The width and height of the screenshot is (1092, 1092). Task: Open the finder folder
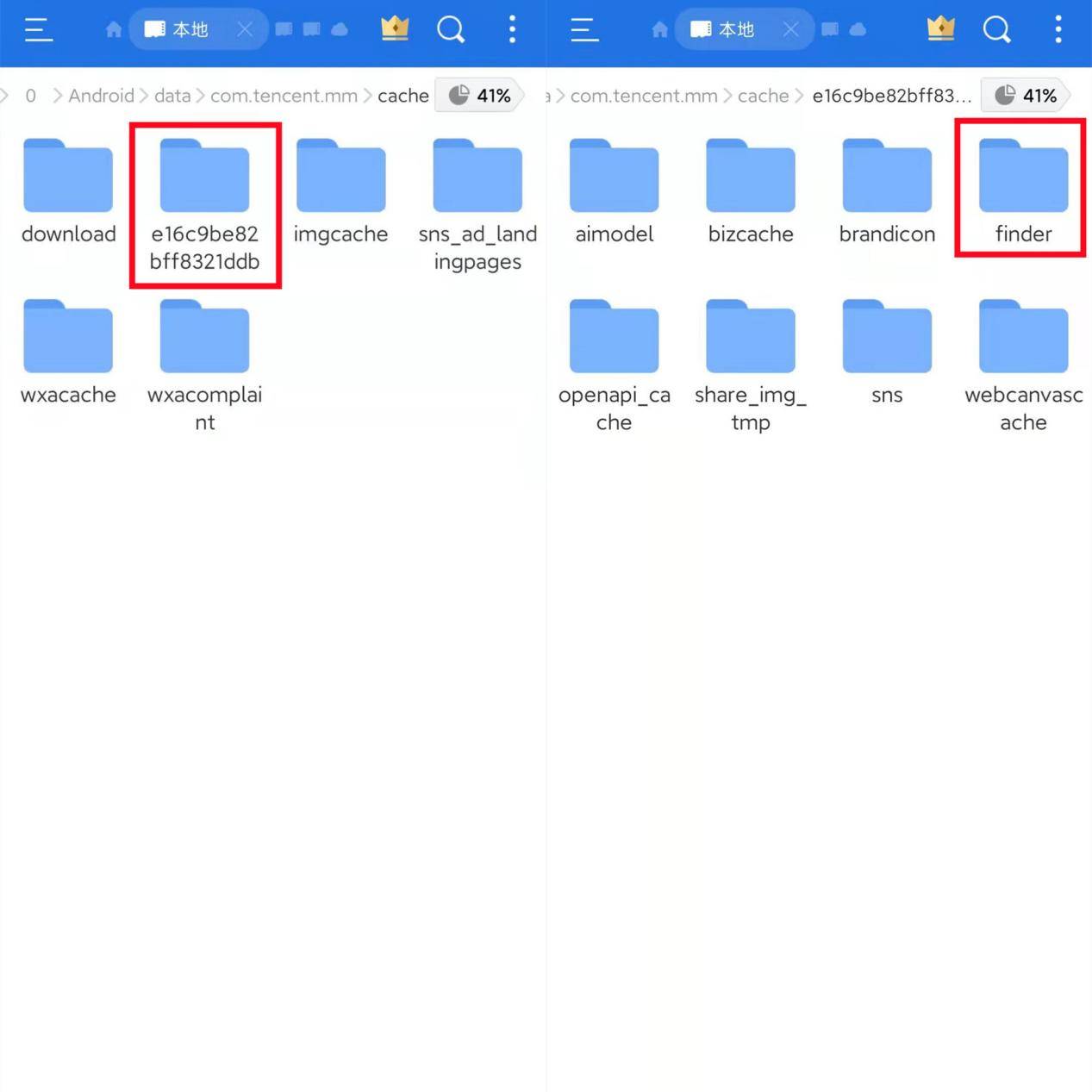[x=1023, y=193]
